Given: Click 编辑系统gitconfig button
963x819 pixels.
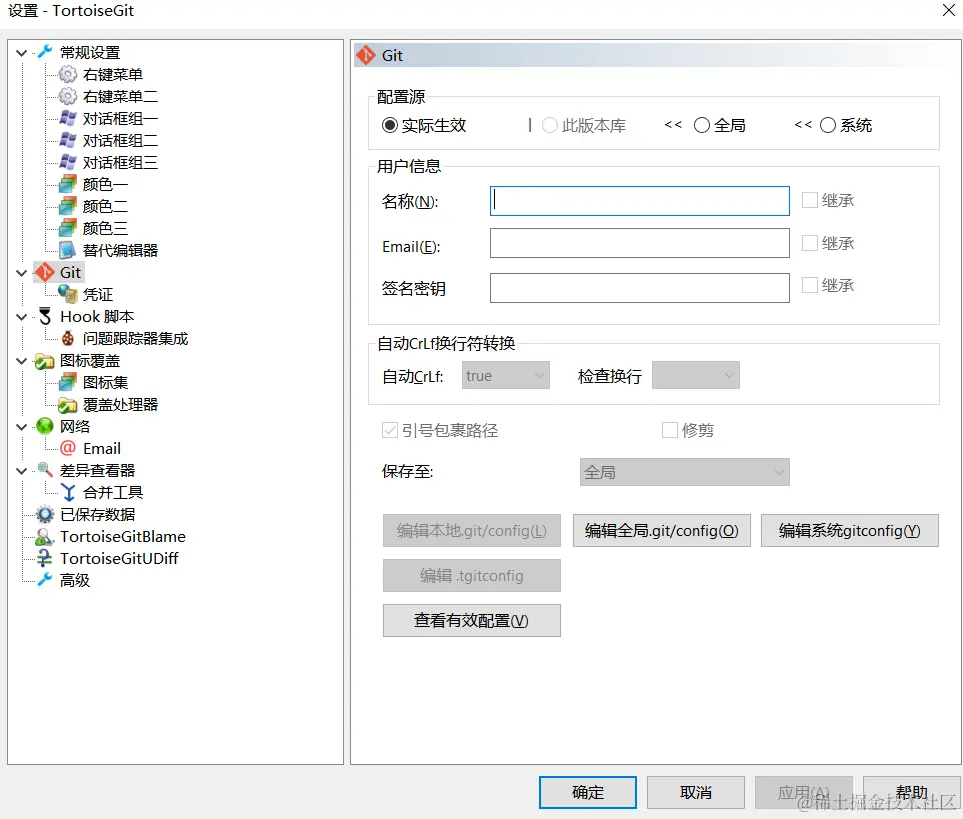Looking at the screenshot, I should pos(849,530).
